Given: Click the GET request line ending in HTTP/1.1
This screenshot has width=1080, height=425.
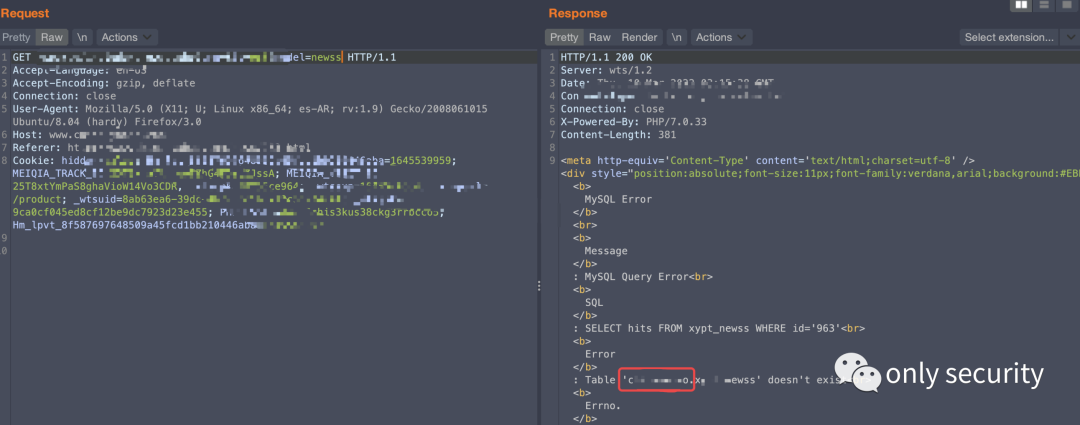Looking at the screenshot, I should [205, 57].
